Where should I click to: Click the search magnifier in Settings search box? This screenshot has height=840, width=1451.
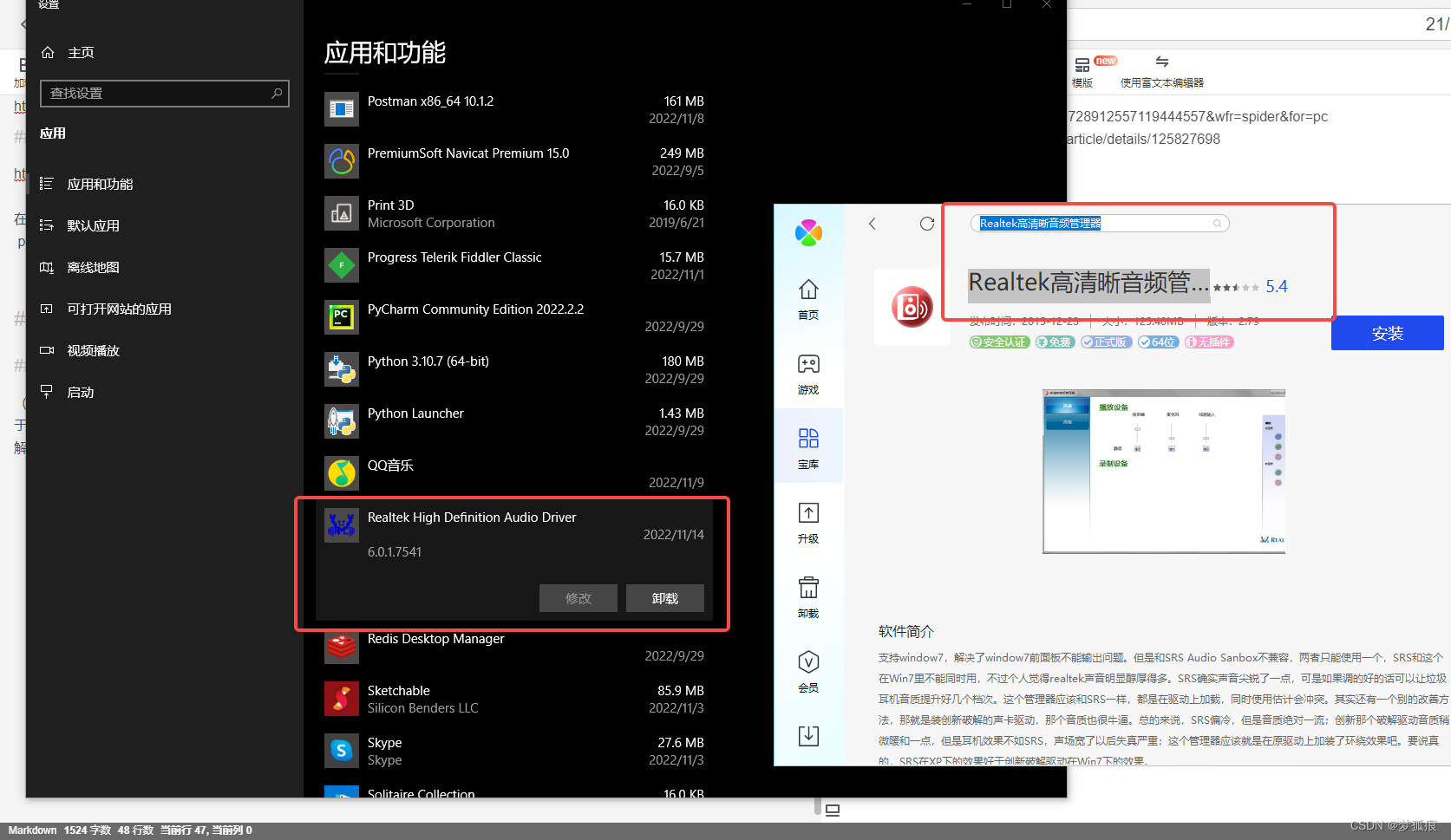[x=277, y=93]
